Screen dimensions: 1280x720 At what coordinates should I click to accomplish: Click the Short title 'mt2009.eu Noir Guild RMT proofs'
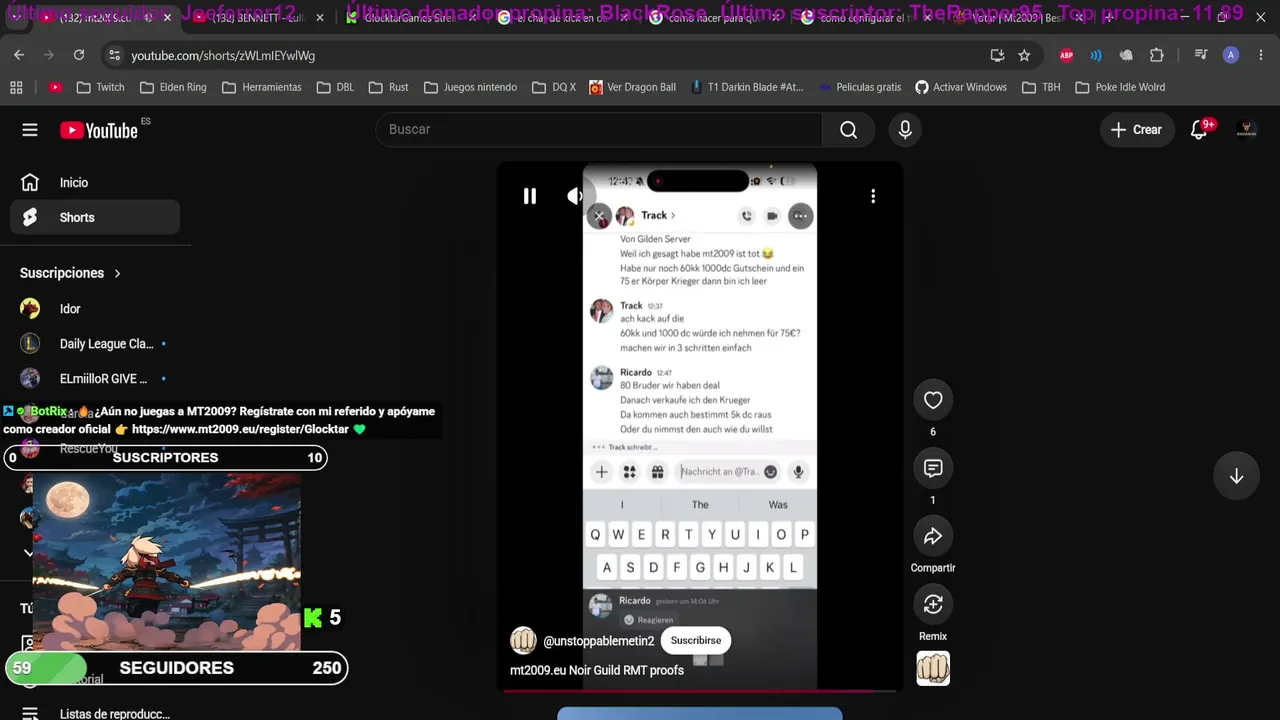click(597, 670)
